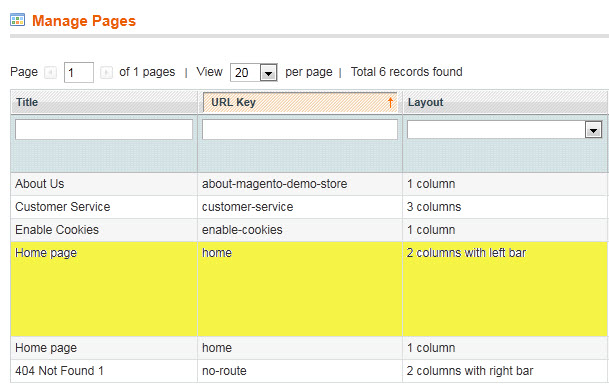Click the customer-service URL key cell
The image size is (609, 386).
(x=300, y=207)
